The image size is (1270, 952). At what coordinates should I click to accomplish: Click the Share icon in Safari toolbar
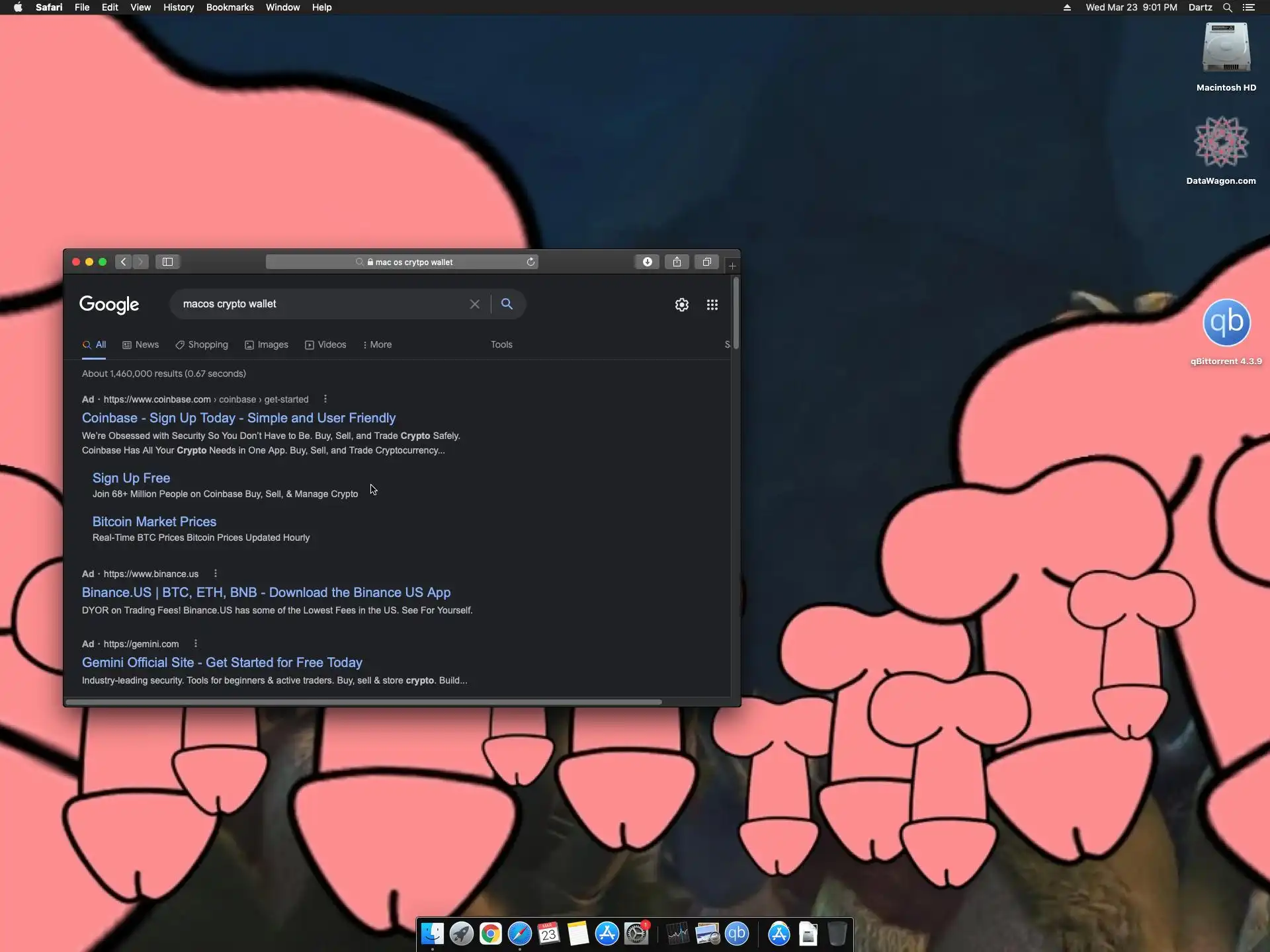[x=677, y=262]
